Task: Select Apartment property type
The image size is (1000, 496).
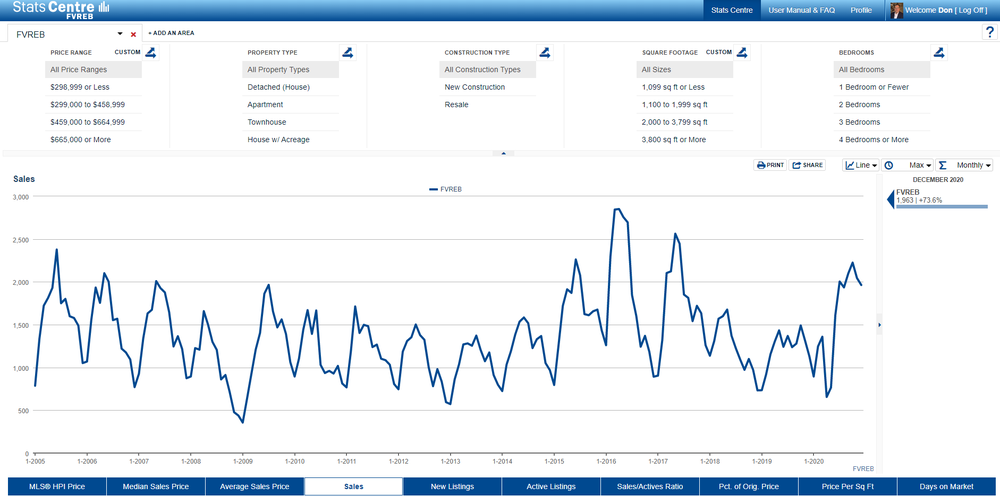Action: 291,105
